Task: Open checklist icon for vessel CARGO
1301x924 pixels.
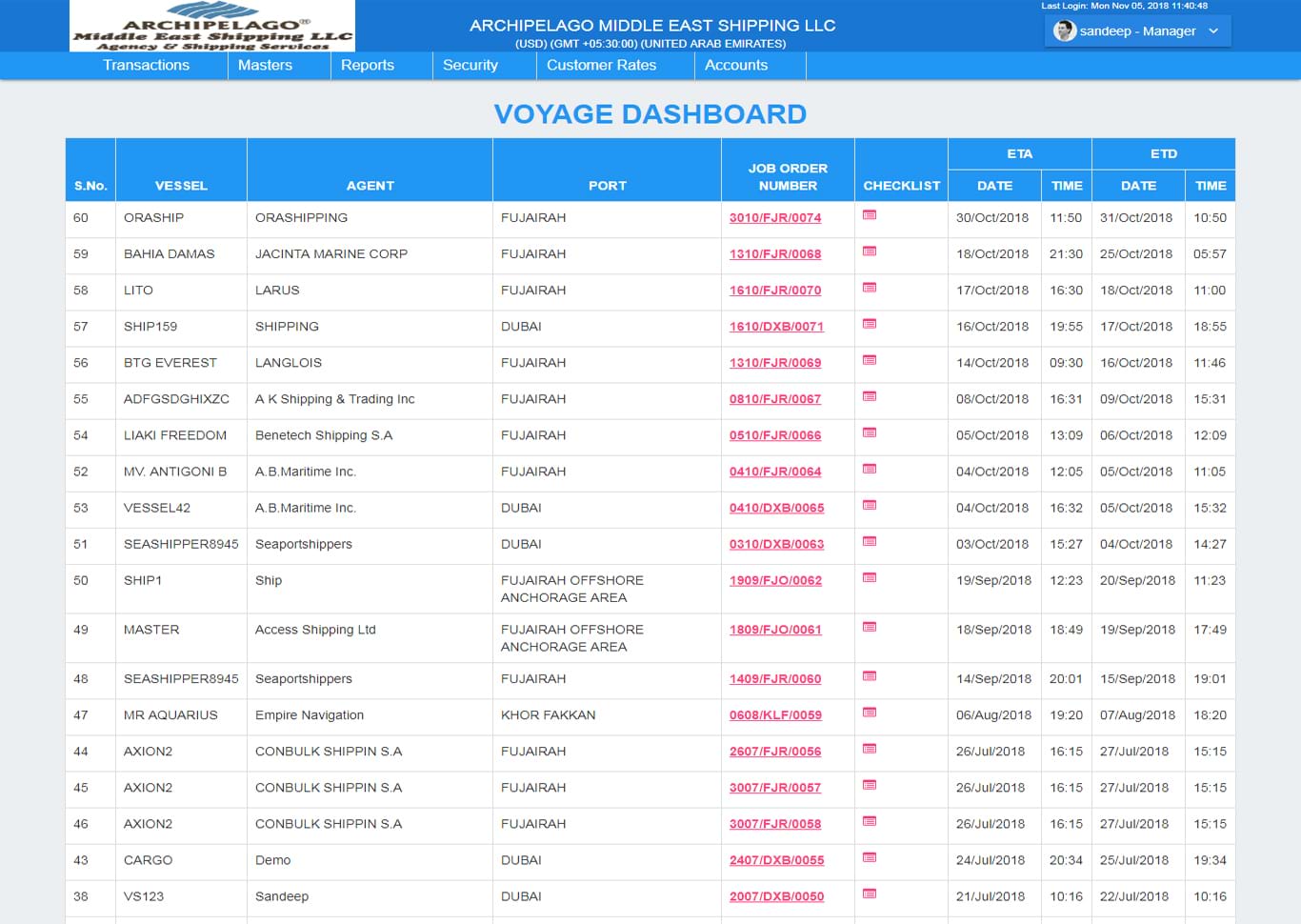Action: click(x=869, y=857)
